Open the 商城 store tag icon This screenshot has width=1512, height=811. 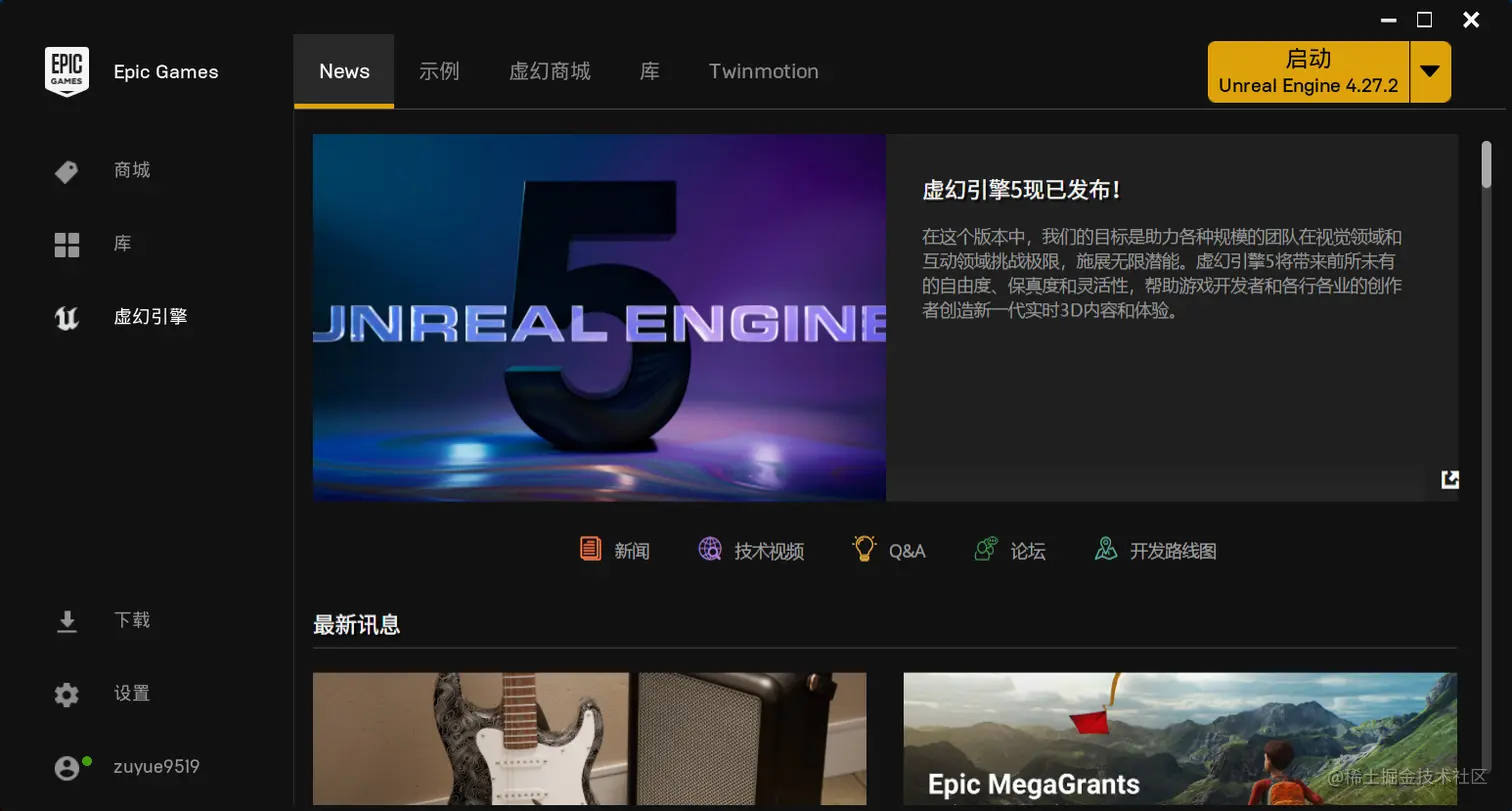[x=66, y=172]
